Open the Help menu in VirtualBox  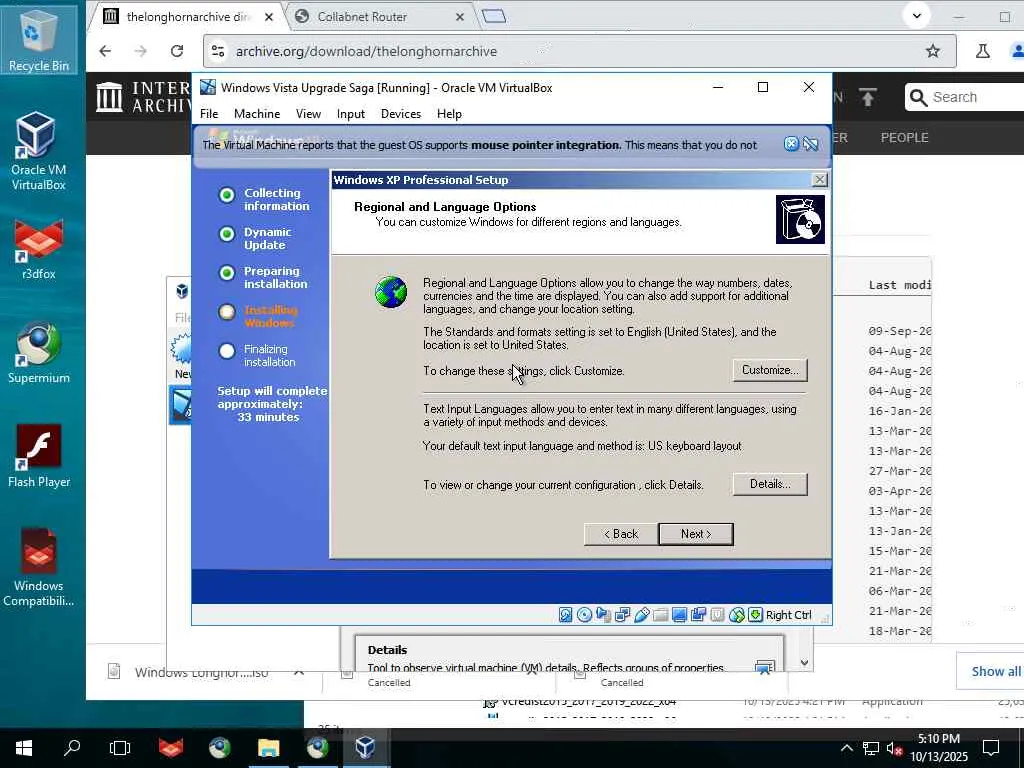click(x=449, y=114)
